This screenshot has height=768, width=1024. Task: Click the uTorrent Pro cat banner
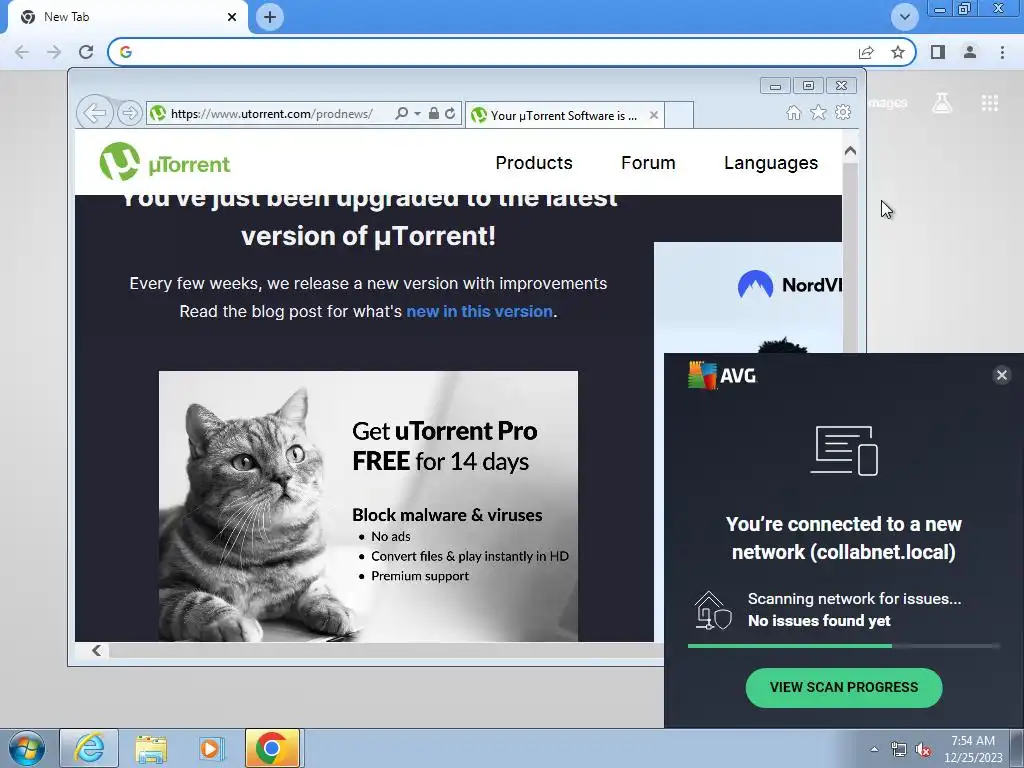(368, 506)
